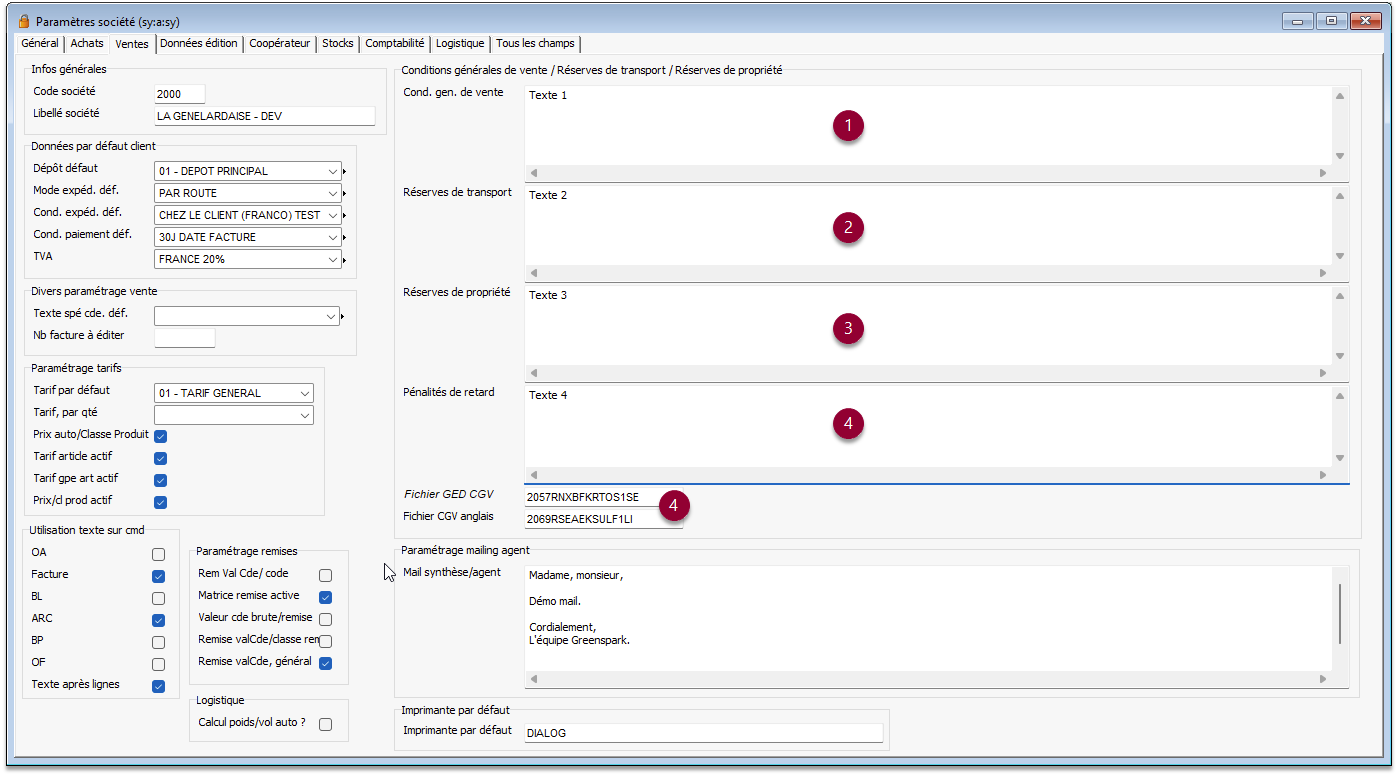Enable Calcul poids/vol auto checkbox

325,724
